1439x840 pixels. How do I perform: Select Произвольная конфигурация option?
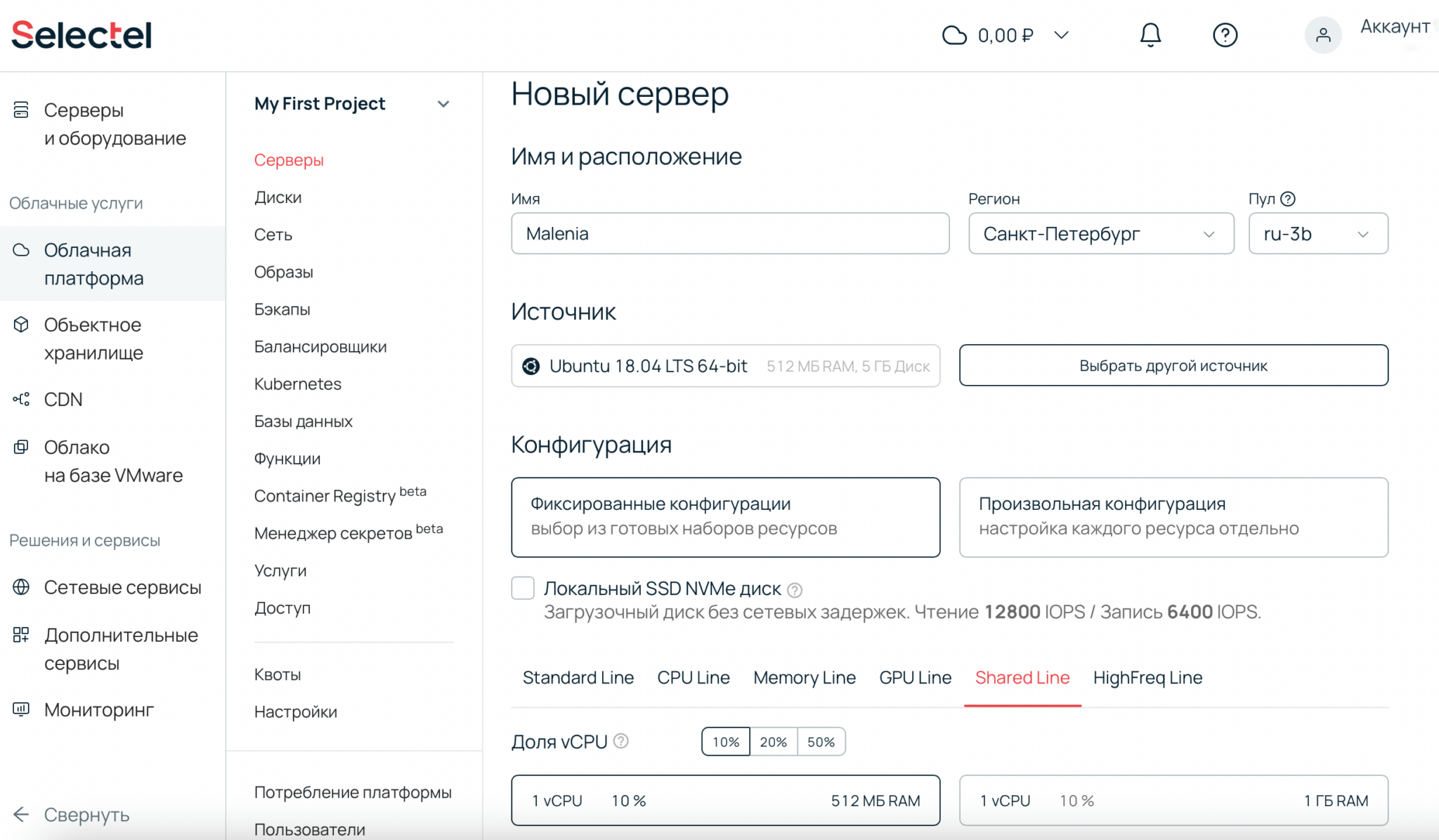(1172, 516)
